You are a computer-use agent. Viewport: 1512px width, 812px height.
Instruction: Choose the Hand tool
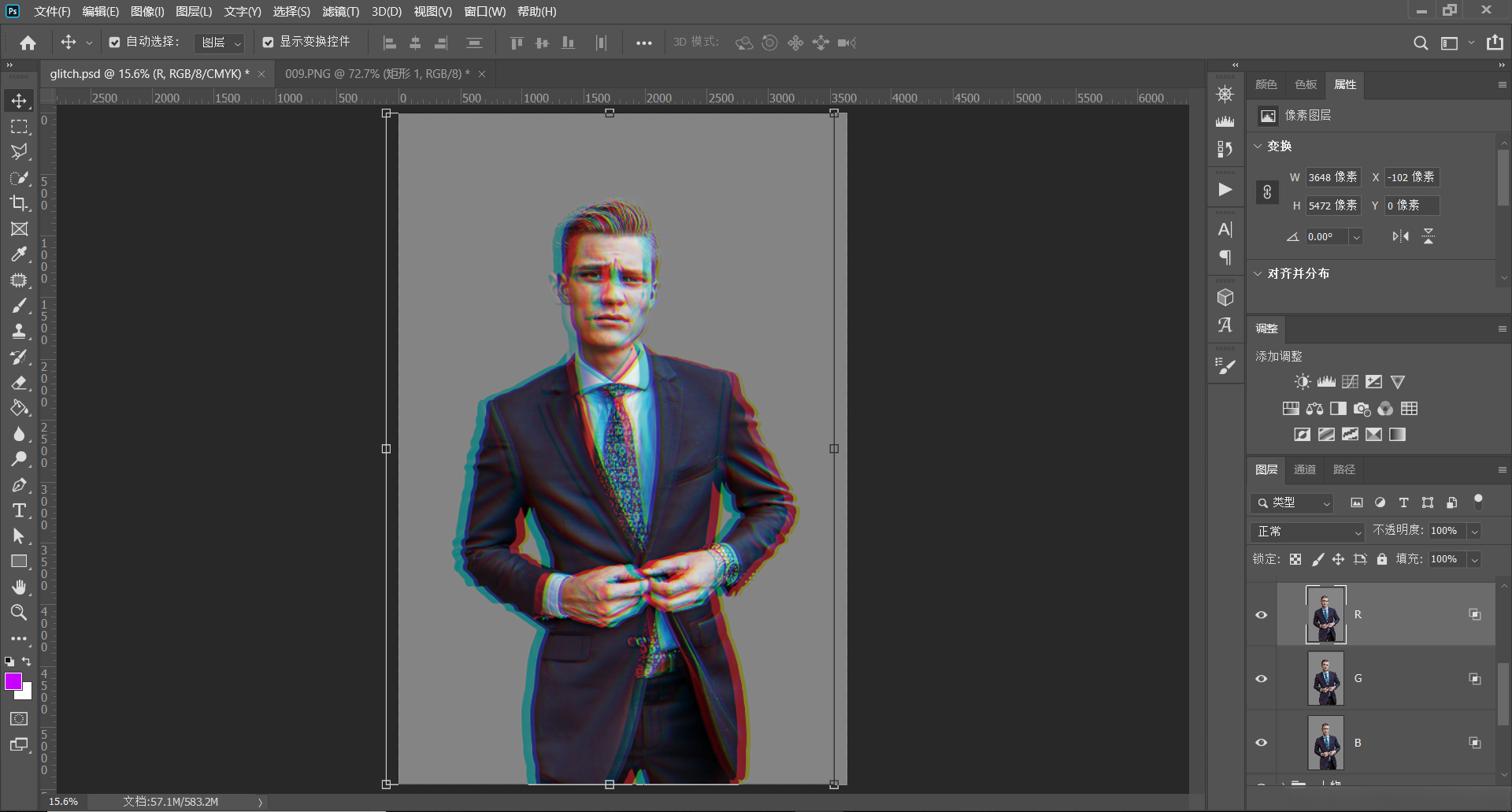pos(19,587)
